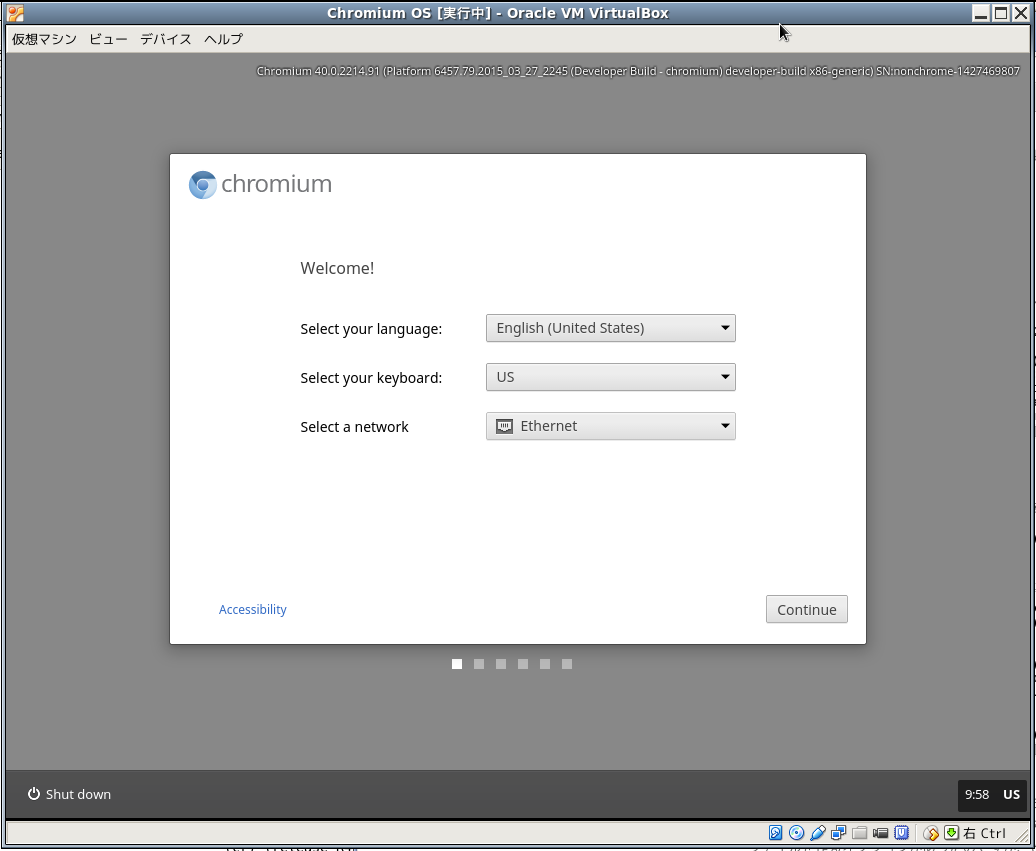Click the network adapters status icon
The image size is (1036, 851).
click(x=838, y=832)
